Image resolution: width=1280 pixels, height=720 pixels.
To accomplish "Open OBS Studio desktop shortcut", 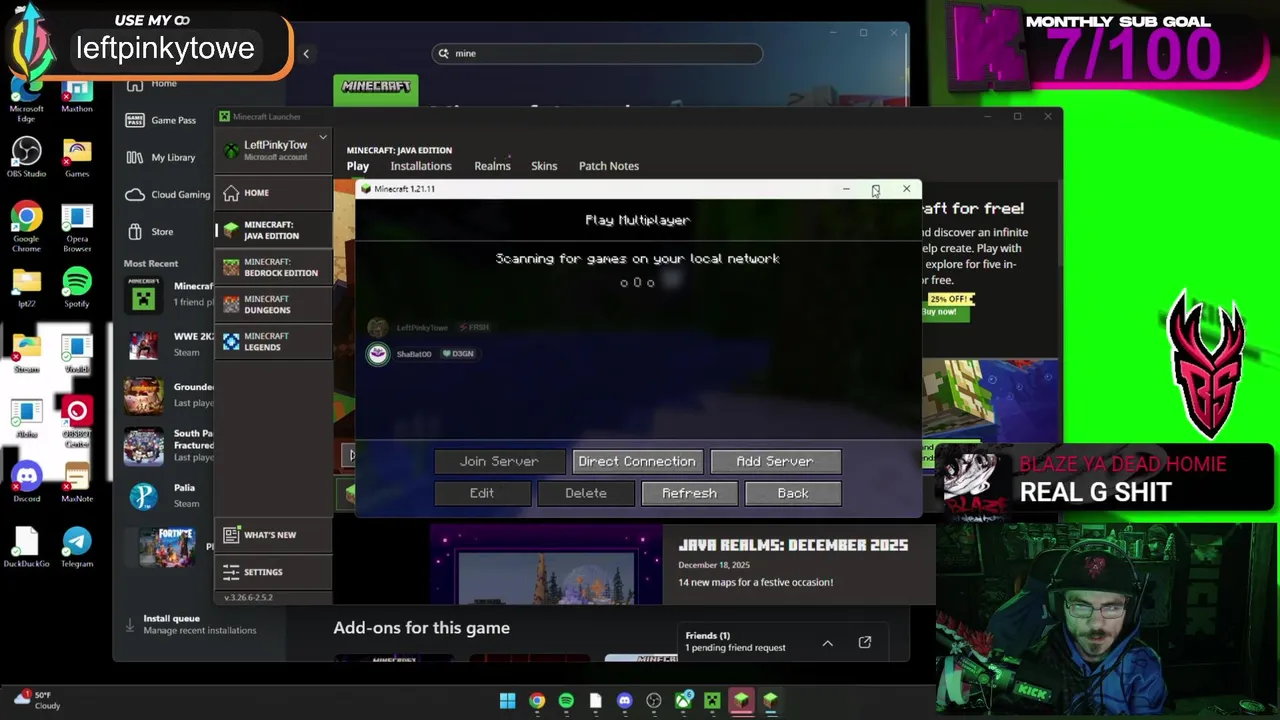I will (27, 158).
